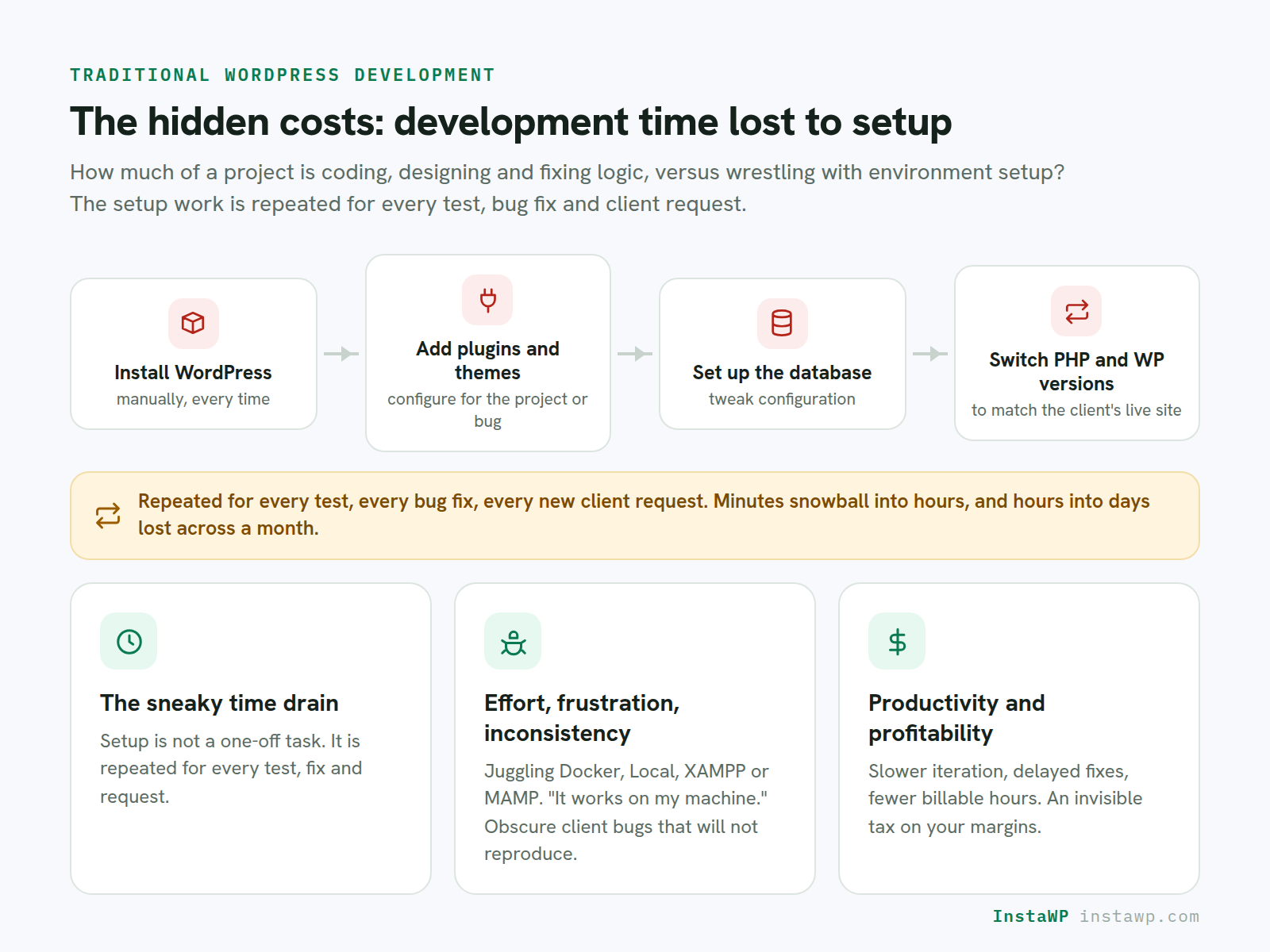The image size is (1270, 952).
Task: Click the 'configure for the project or bug' caption
Action: tap(487, 410)
